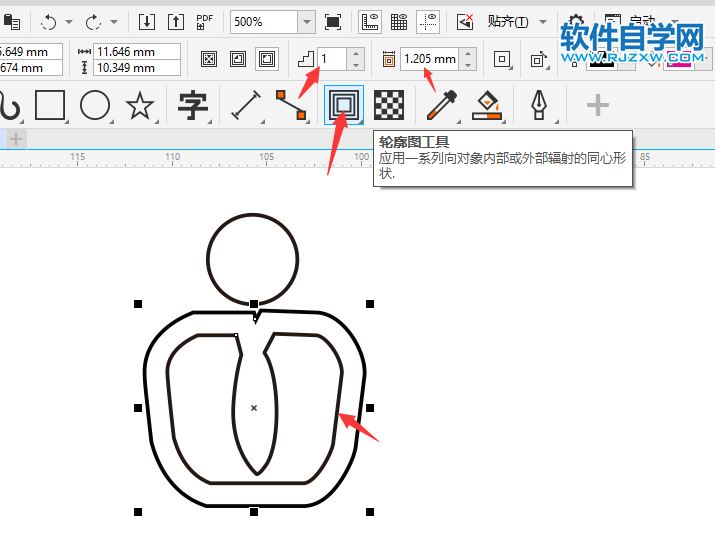Click the bottom-right selection handle
This screenshot has height=554, width=715.
pos(370,512)
